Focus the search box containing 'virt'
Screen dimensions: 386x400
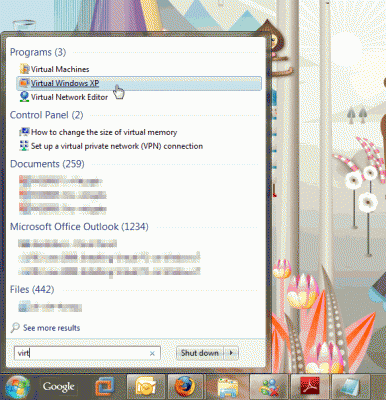point(87,353)
